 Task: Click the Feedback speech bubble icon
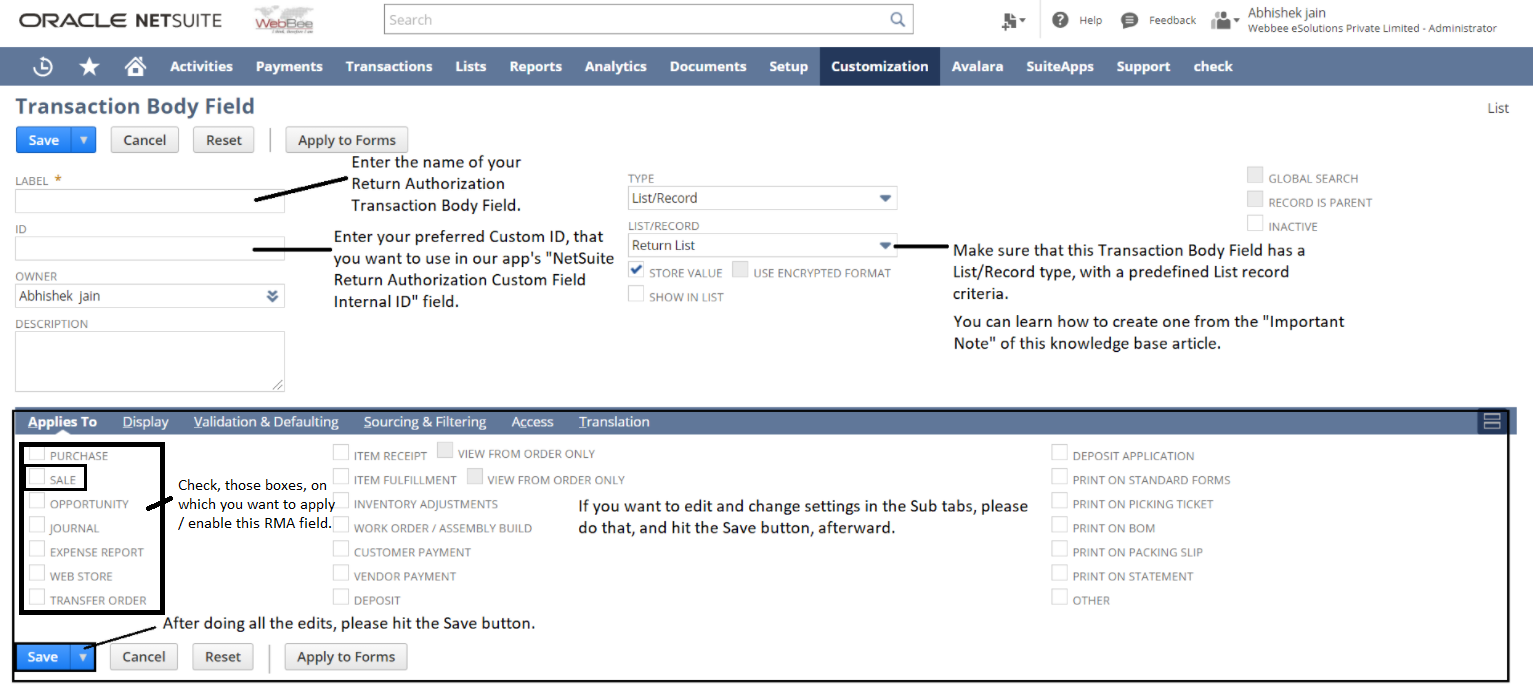click(x=1129, y=20)
